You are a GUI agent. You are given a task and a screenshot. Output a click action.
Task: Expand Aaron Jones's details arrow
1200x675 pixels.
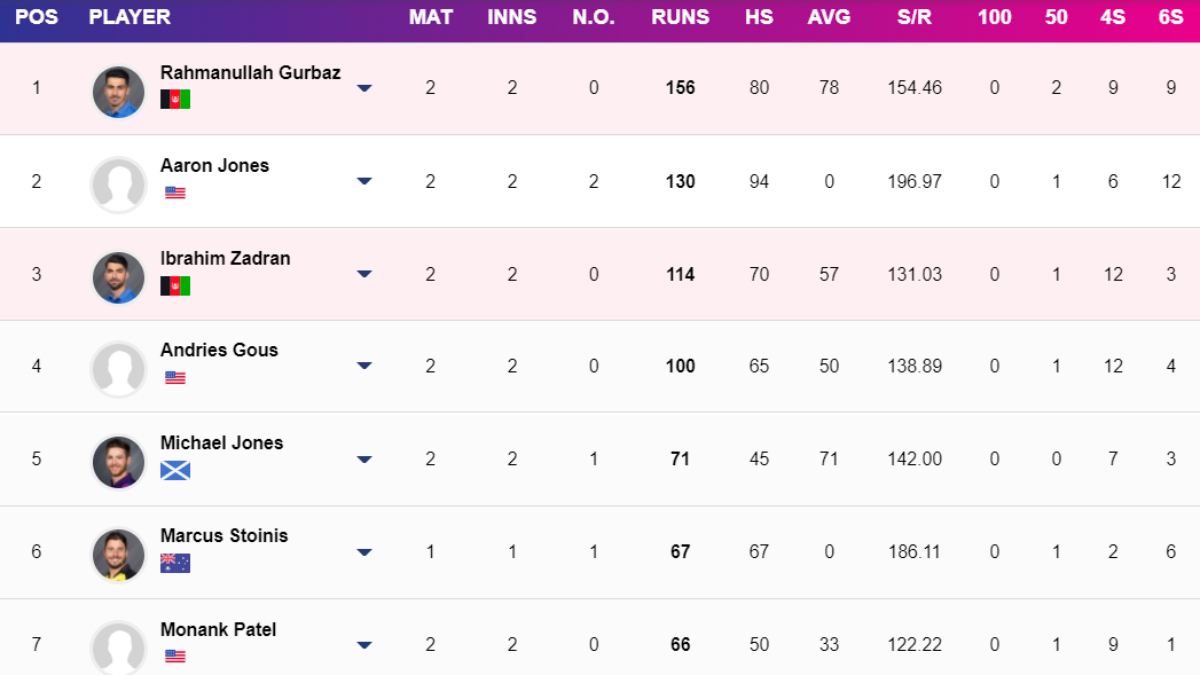[364, 181]
